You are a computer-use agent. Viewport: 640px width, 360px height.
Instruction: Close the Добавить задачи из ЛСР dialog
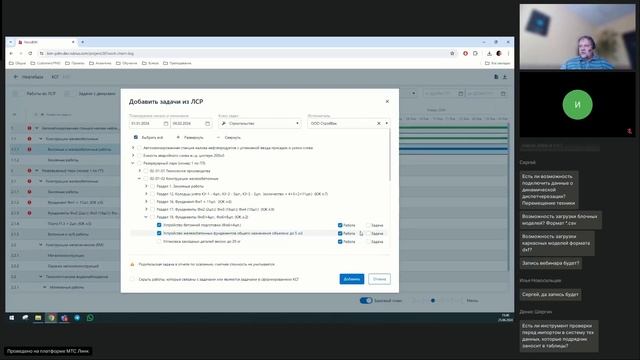[387, 101]
